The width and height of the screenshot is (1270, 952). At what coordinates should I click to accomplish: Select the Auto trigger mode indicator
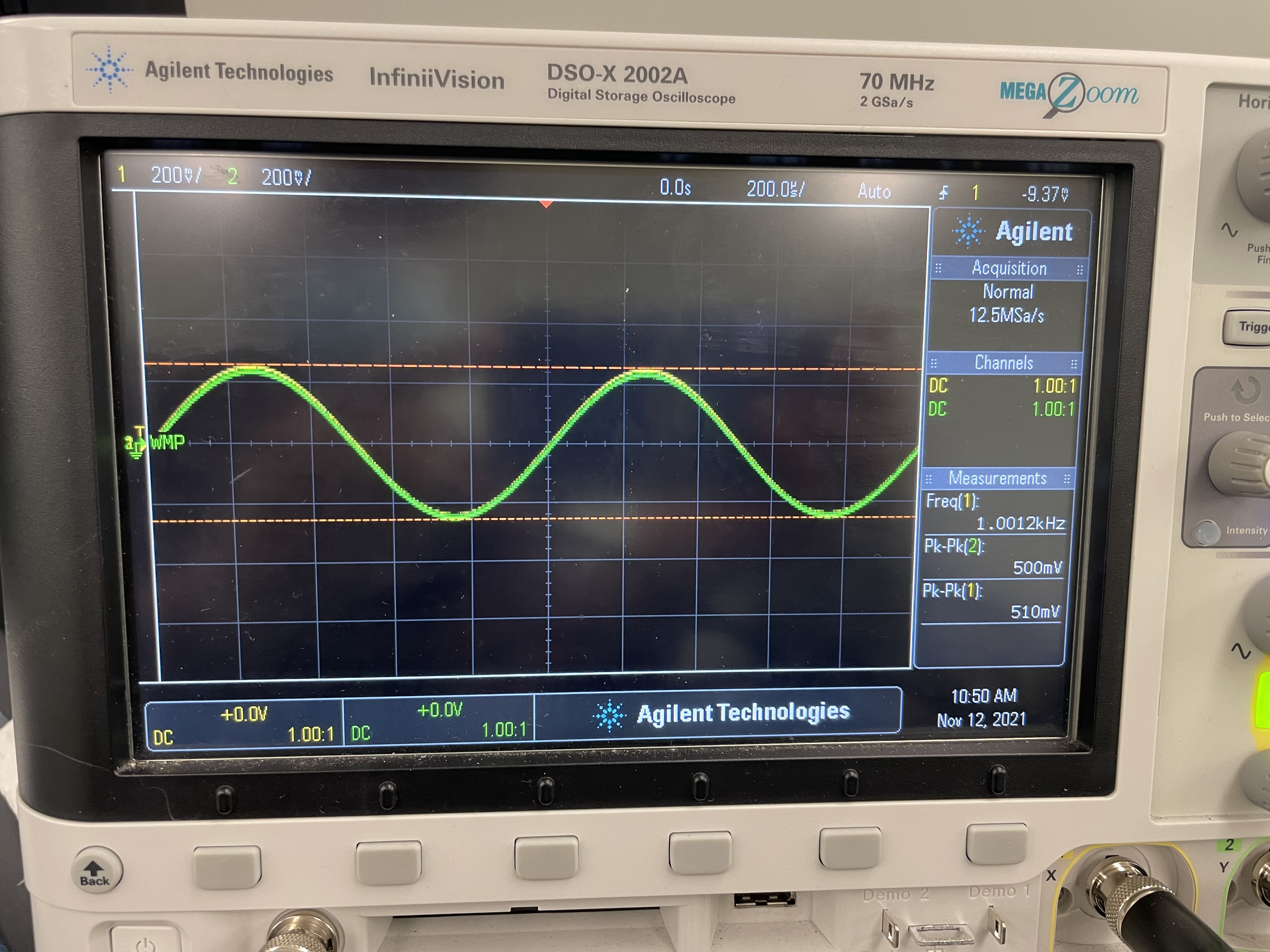(874, 191)
